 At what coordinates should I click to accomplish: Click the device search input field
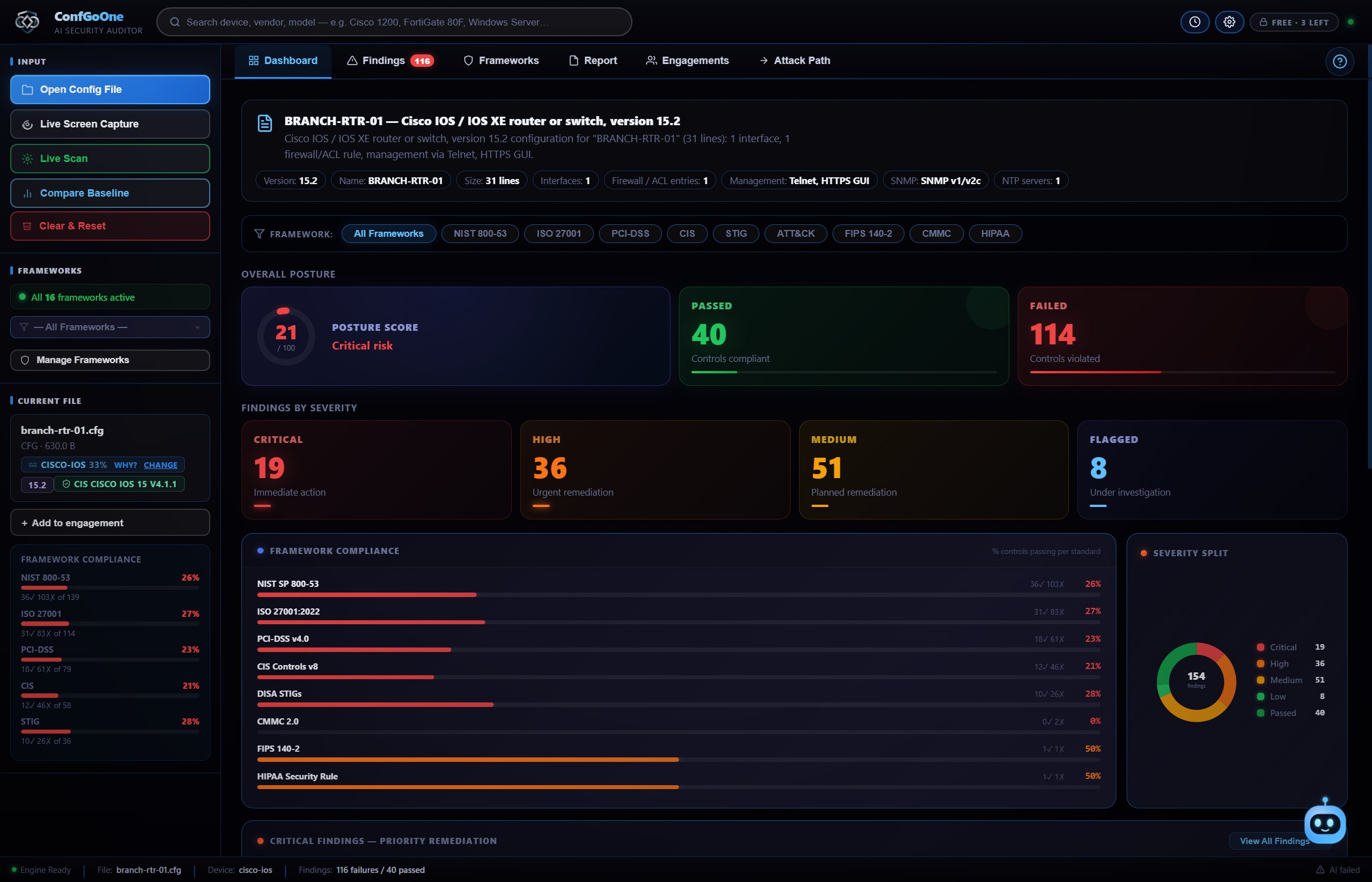pyautogui.click(x=394, y=22)
